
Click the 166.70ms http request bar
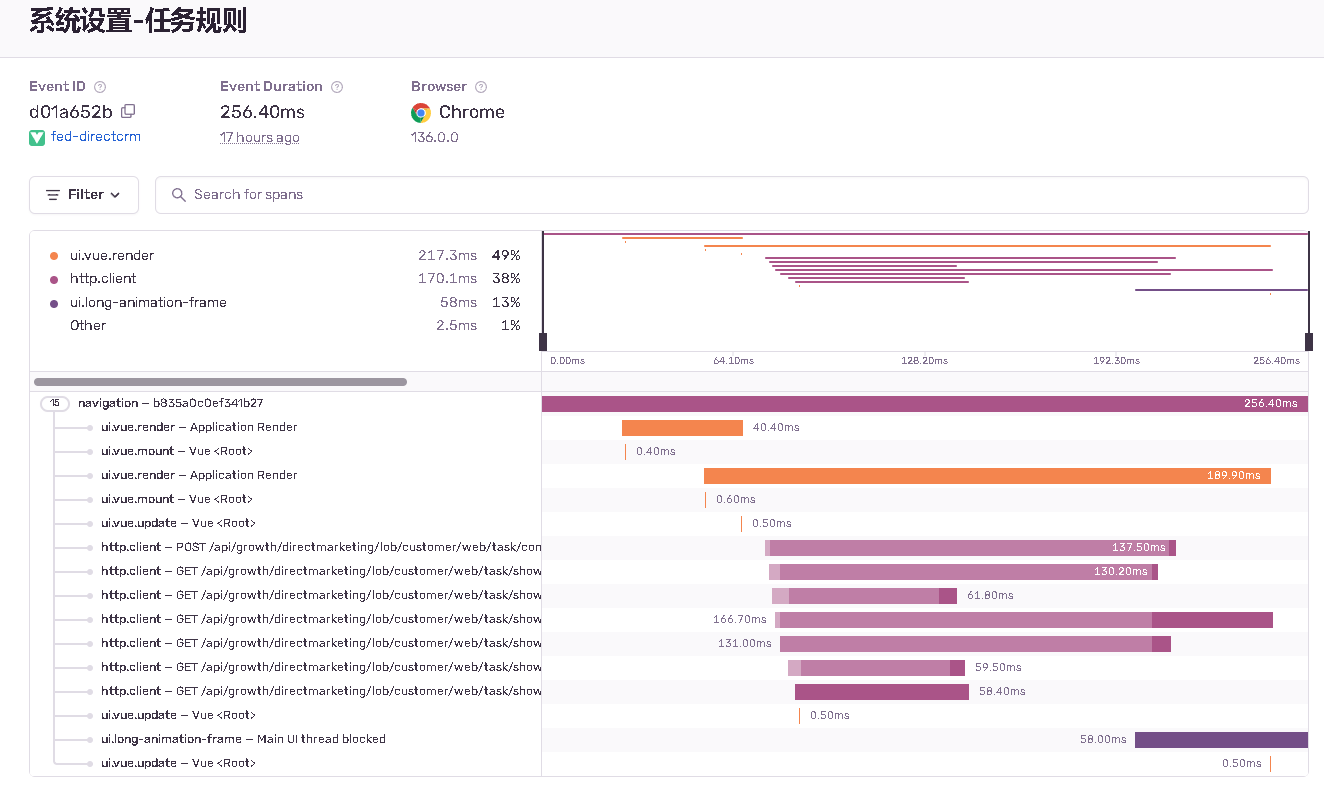click(1024, 620)
